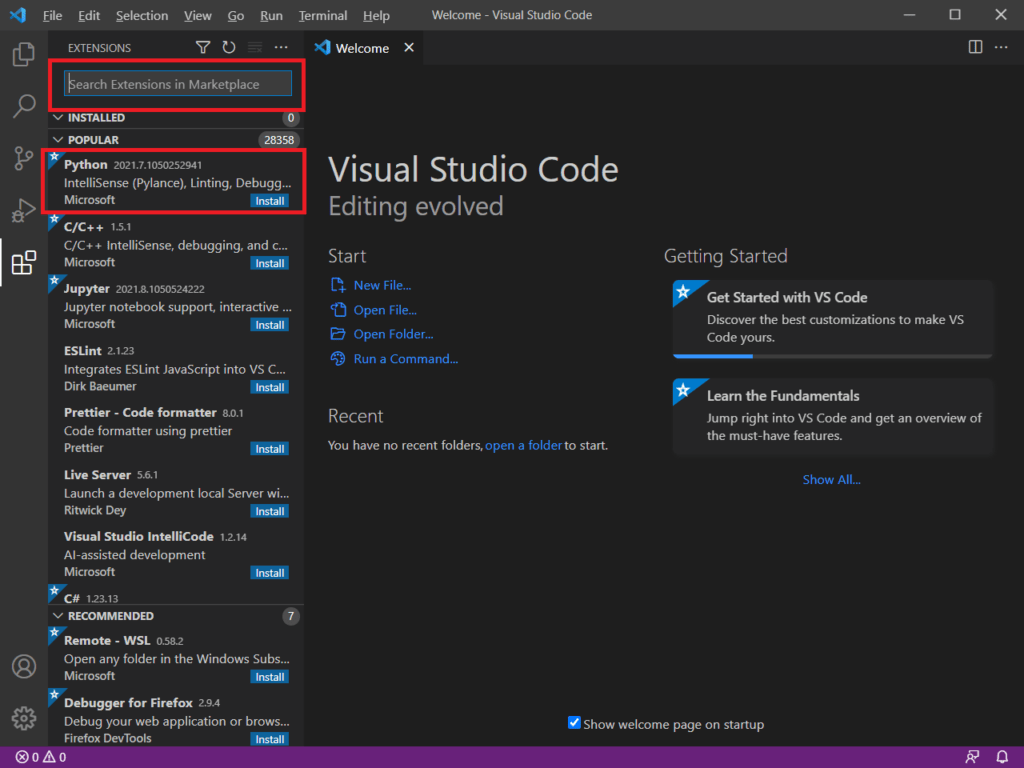Screen dimensions: 1024x768
Task: Collapse the RECOMMENDED section
Action: point(58,616)
